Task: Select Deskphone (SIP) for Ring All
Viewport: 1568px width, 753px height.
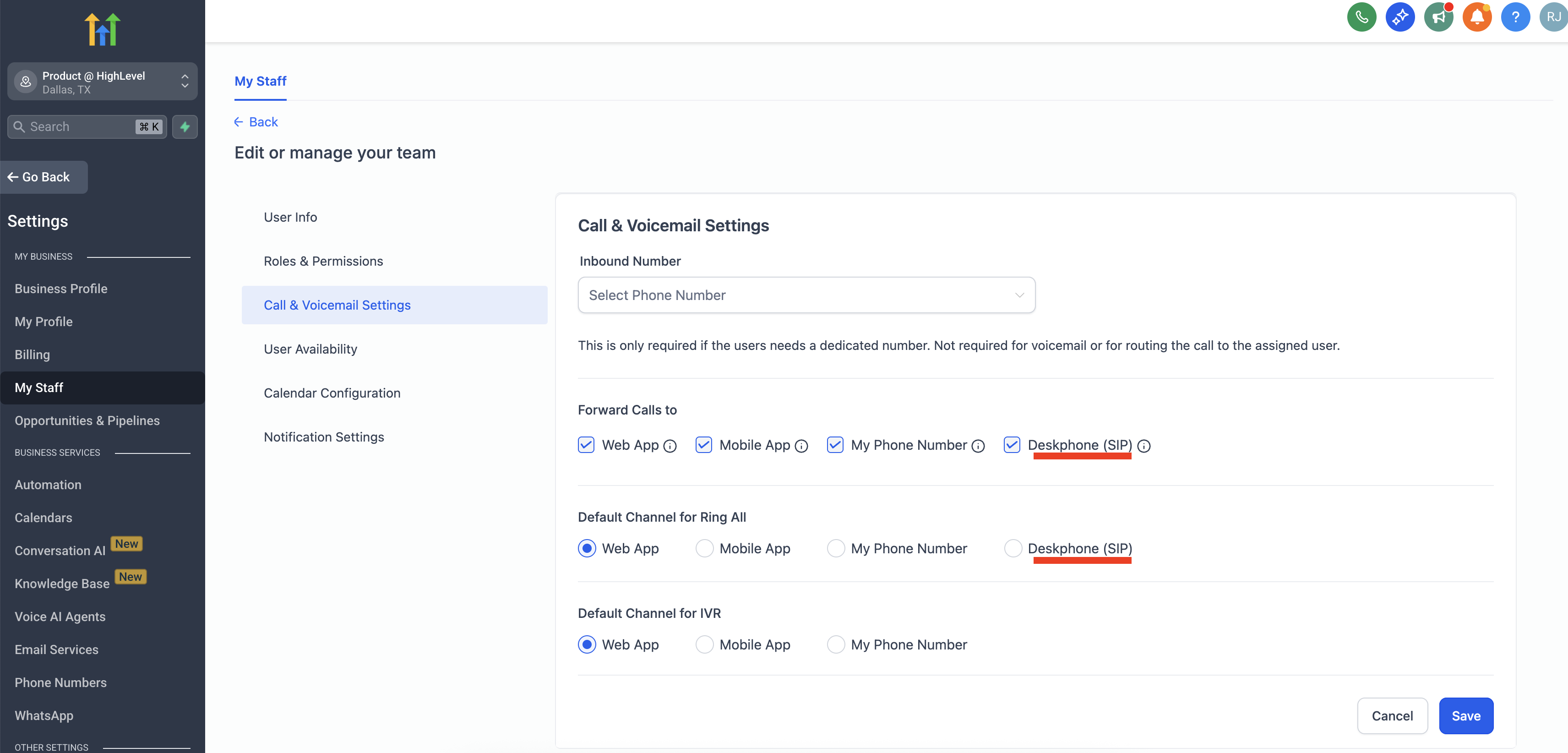Action: coord(1013,548)
